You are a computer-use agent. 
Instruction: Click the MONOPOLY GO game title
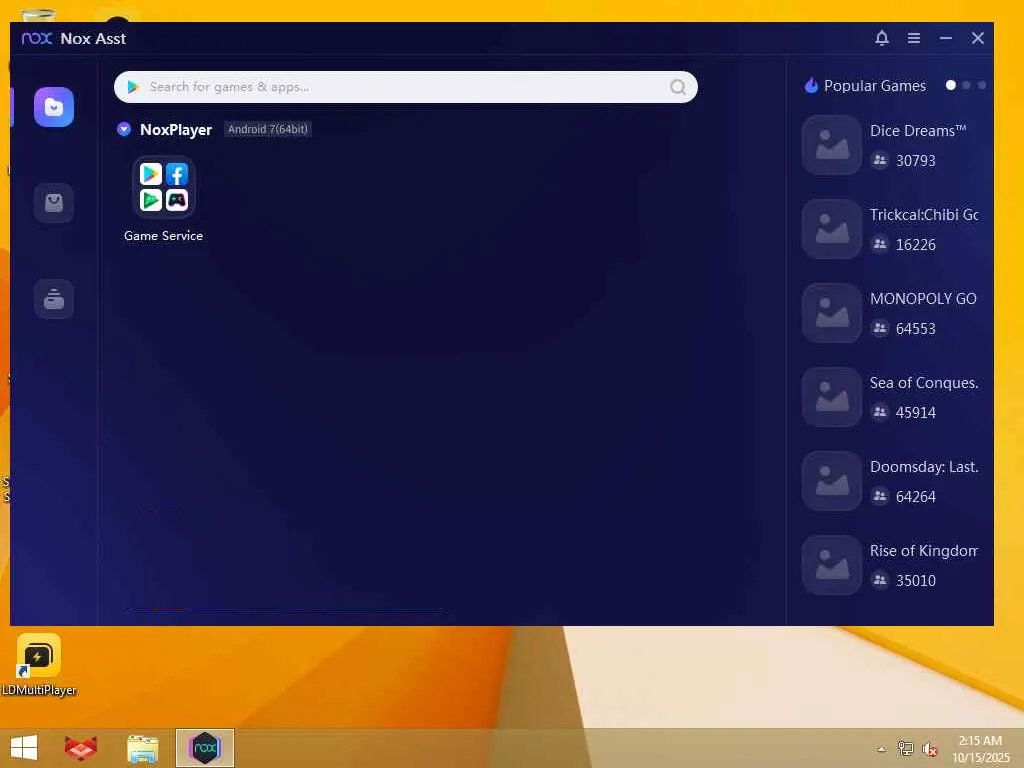(923, 299)
